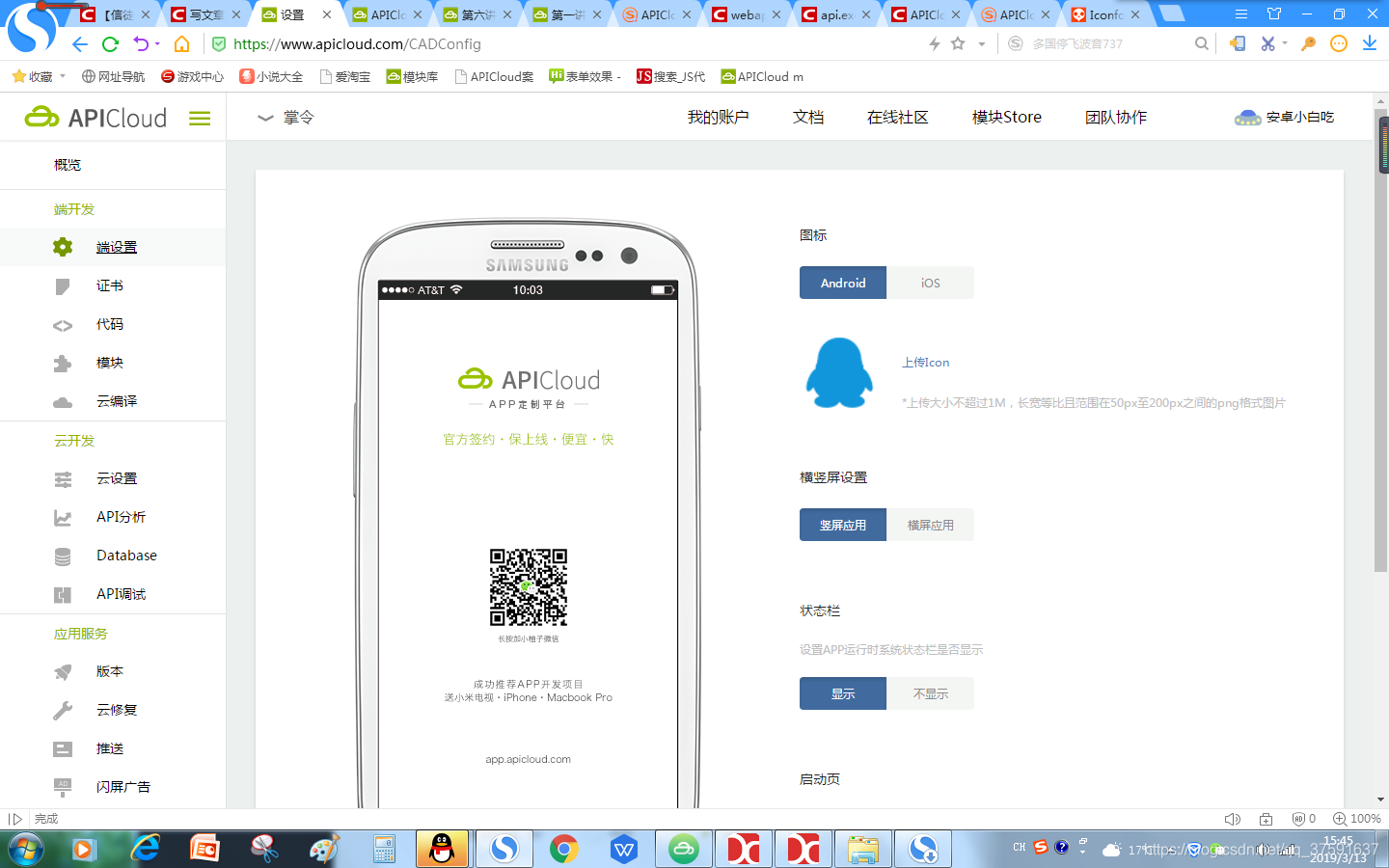Open dropdown beside the scissors icon

click(x=1285, y=43)
